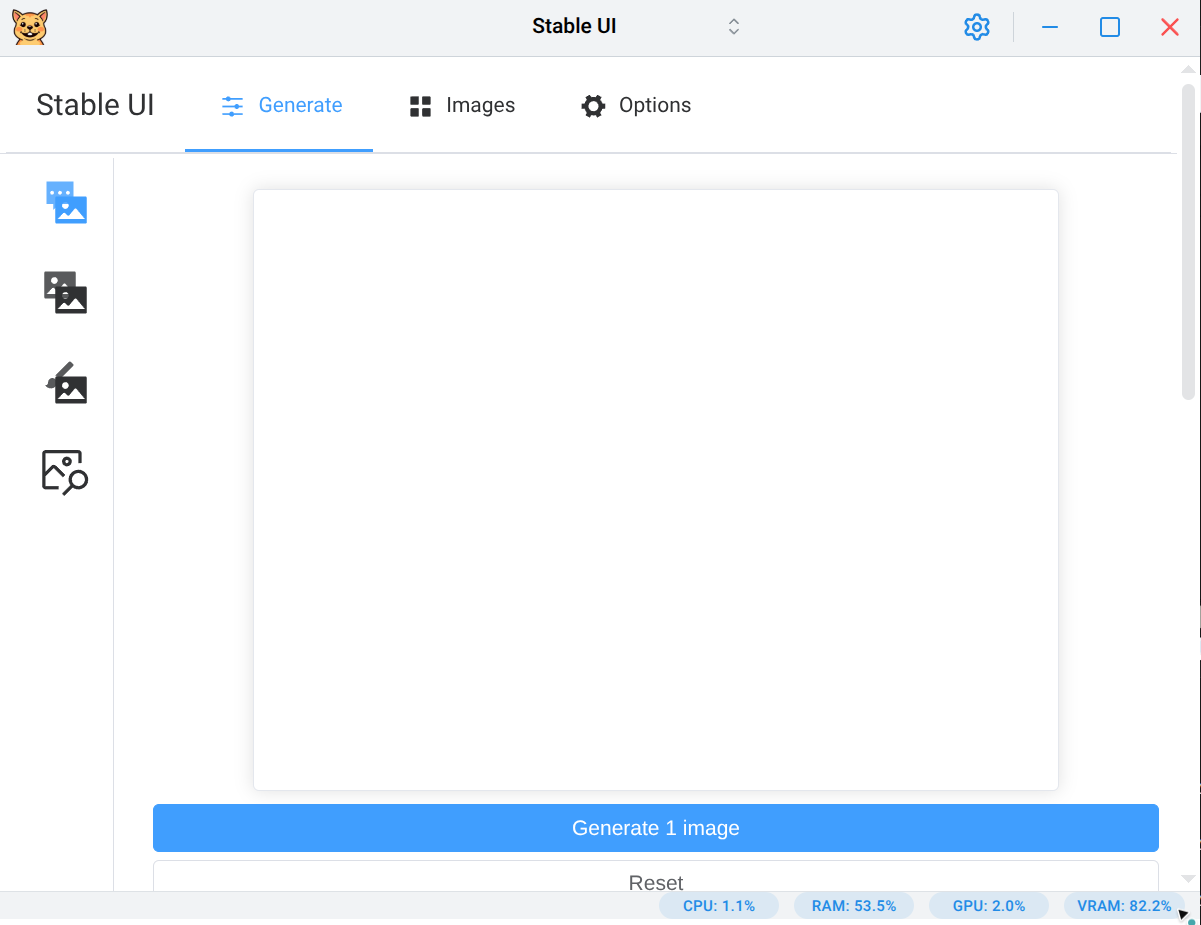Click the CPU usage indicator

pos(718,906)
